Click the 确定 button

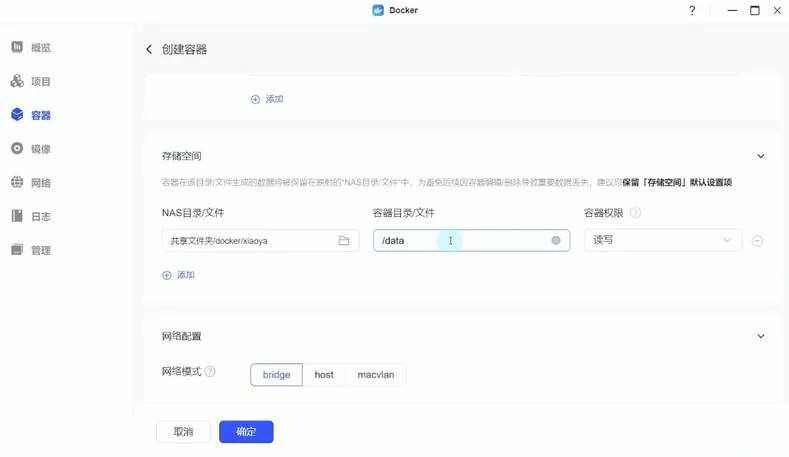(x=246, y=432)
